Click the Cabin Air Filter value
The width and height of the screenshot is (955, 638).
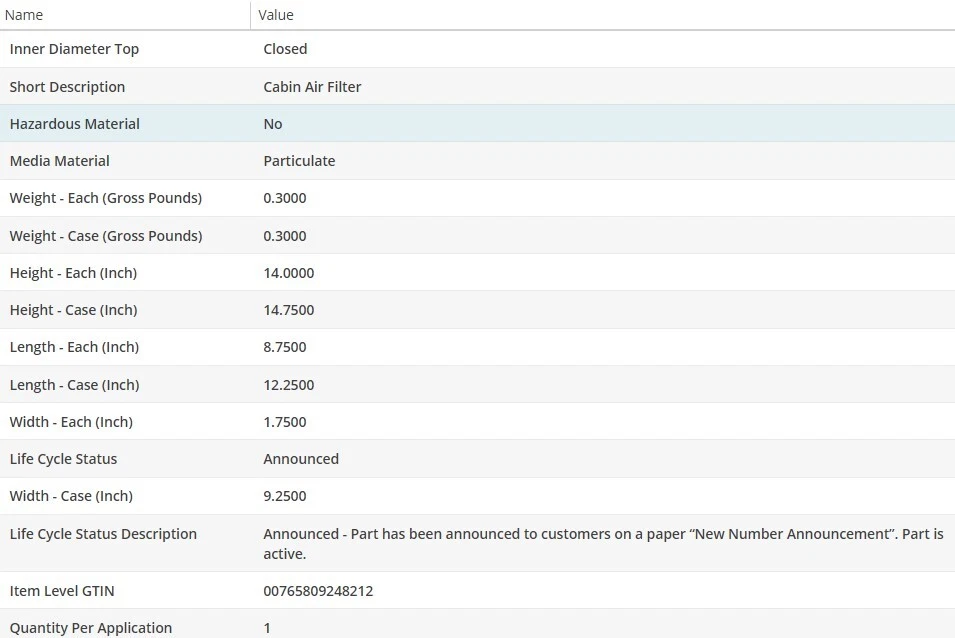pos(312,87)
